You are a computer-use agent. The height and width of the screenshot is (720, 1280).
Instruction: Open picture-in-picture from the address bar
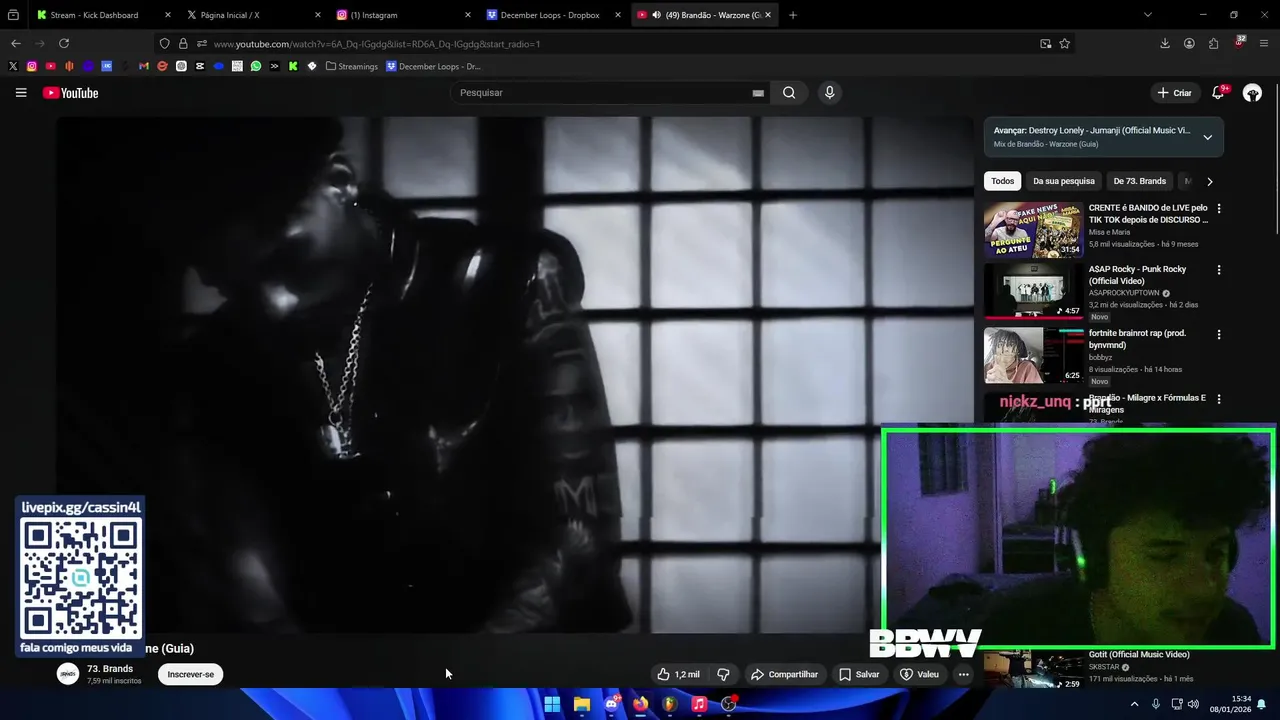point(1045,43)
